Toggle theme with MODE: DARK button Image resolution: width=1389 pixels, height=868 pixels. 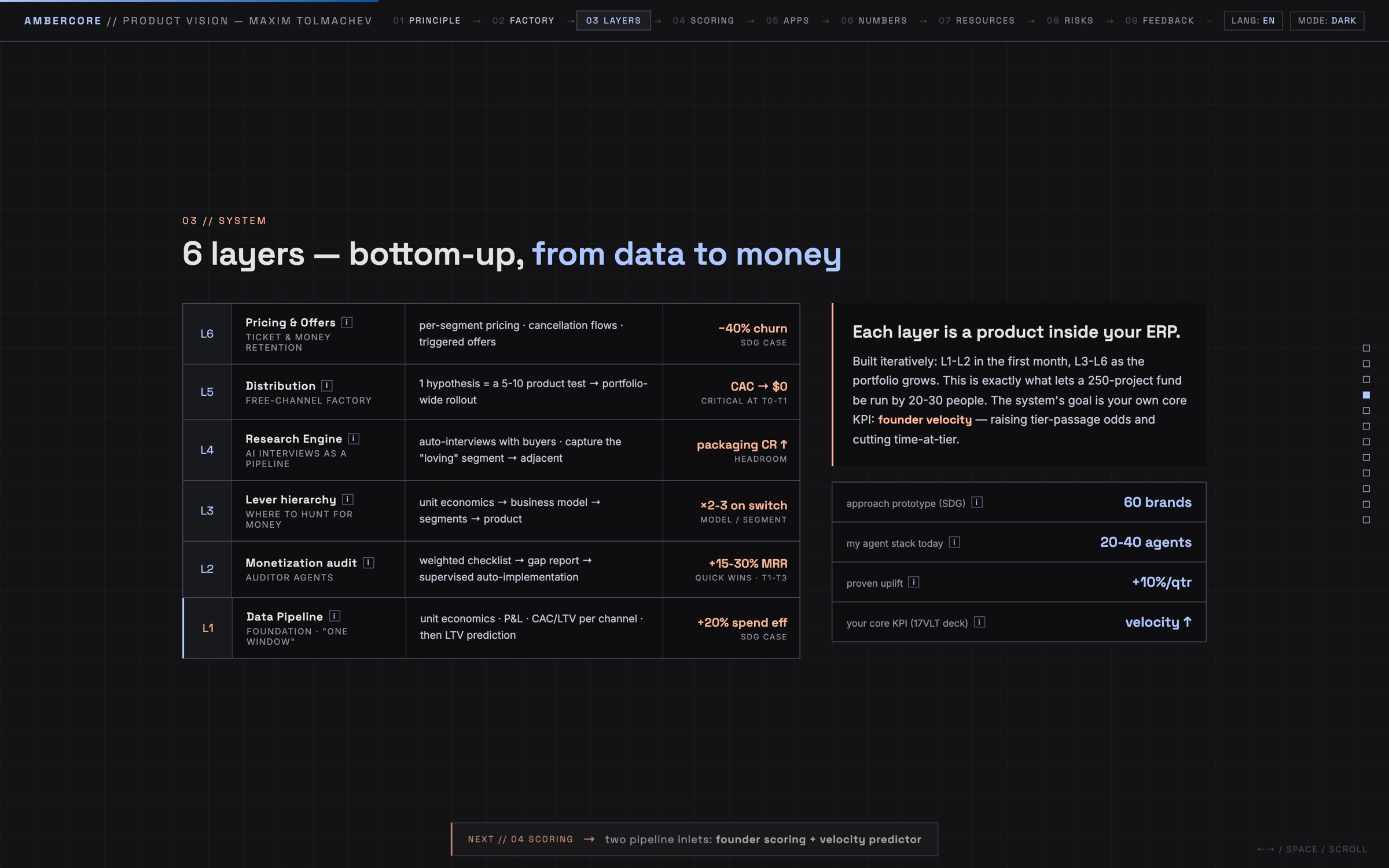click(1326, 21)
